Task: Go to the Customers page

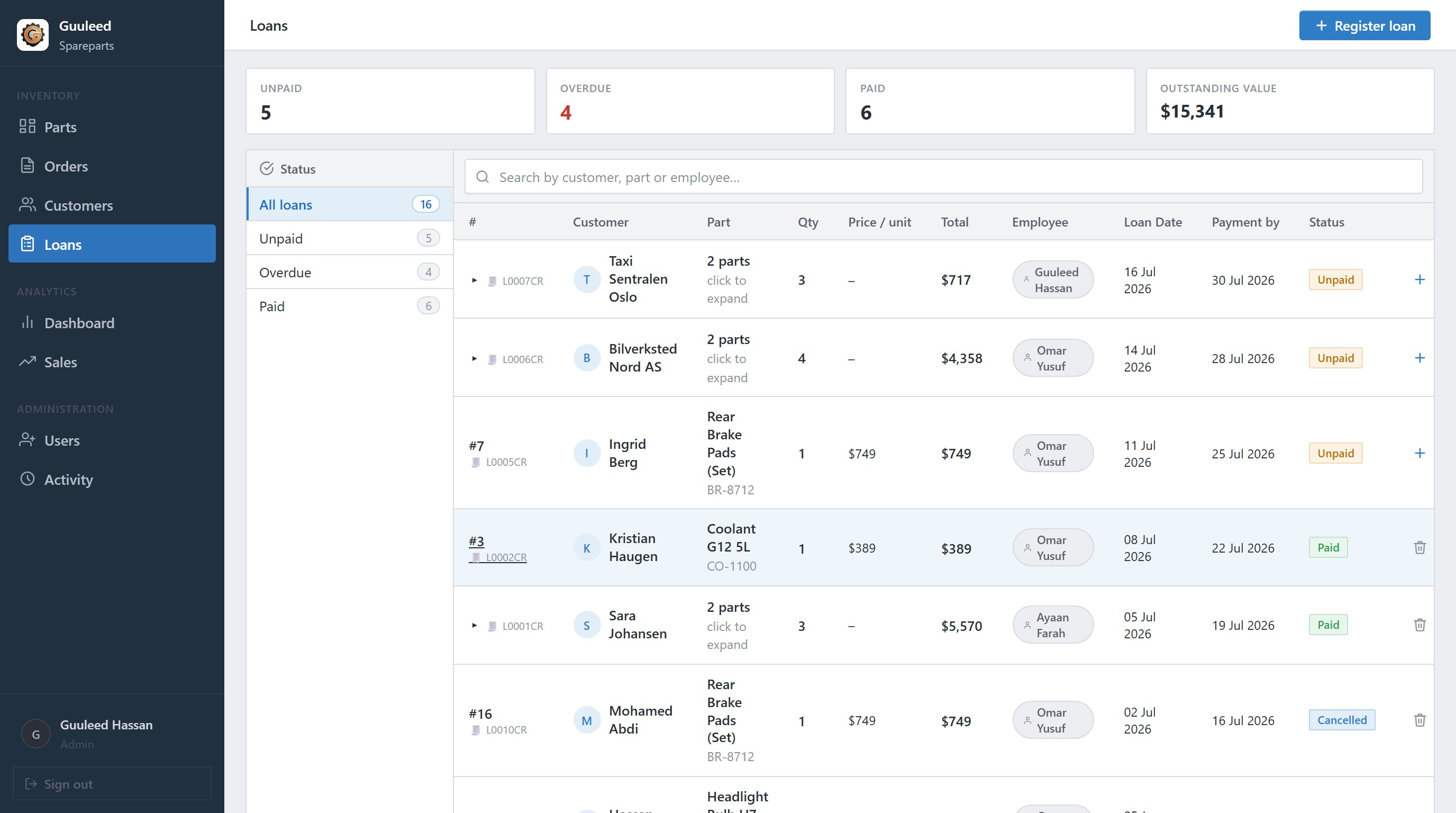Action: coord(112,205)
